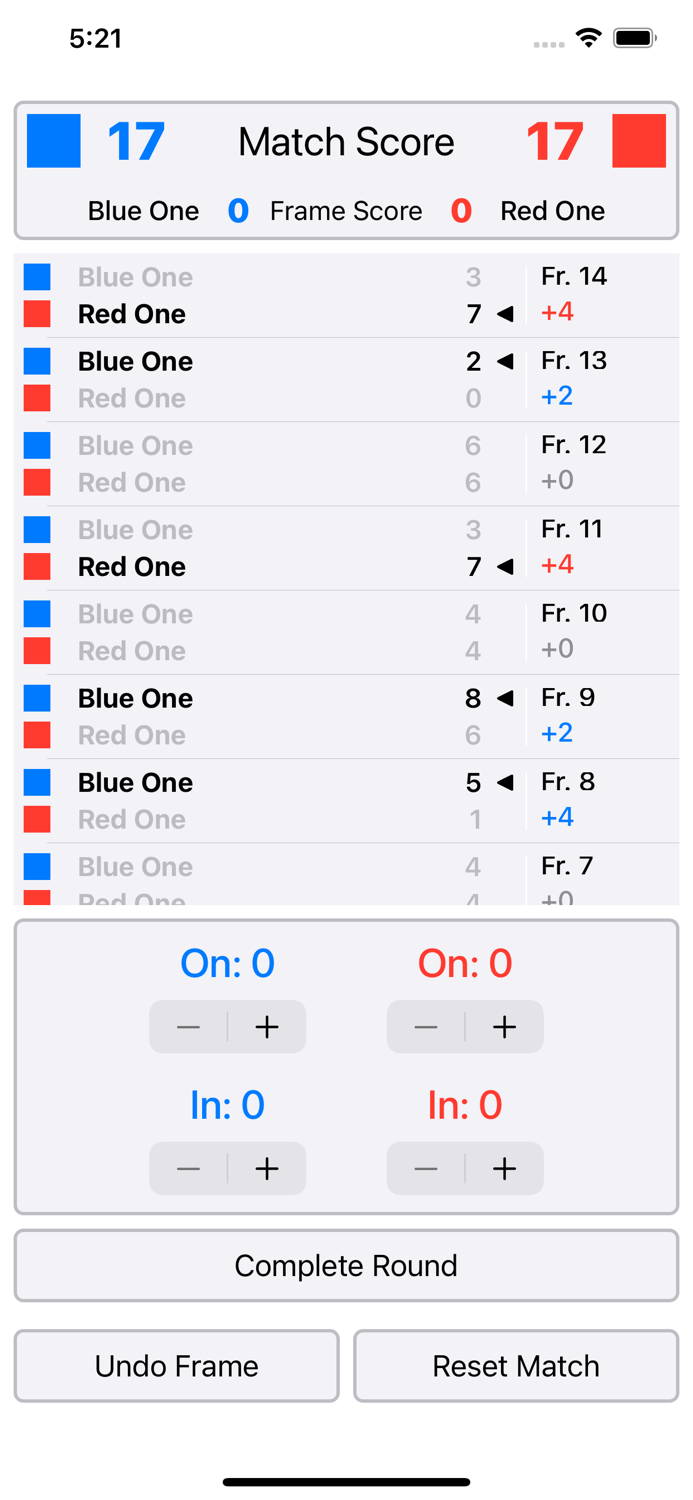Click the Blue One frame score label in header
The width and height of the screenshot is (693, 1500).
143,211
